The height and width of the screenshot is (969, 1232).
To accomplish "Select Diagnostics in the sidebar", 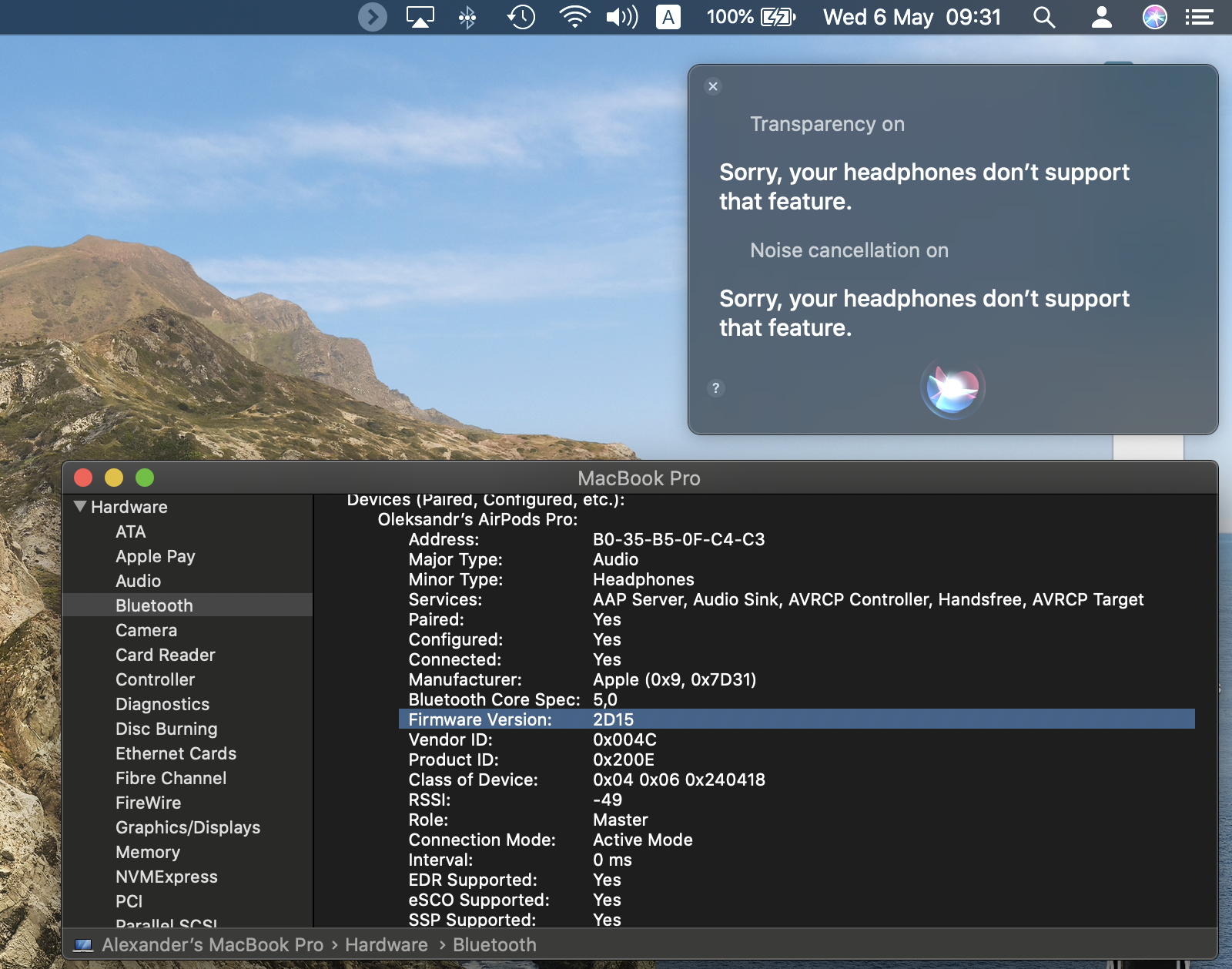I will click(162, 704).
